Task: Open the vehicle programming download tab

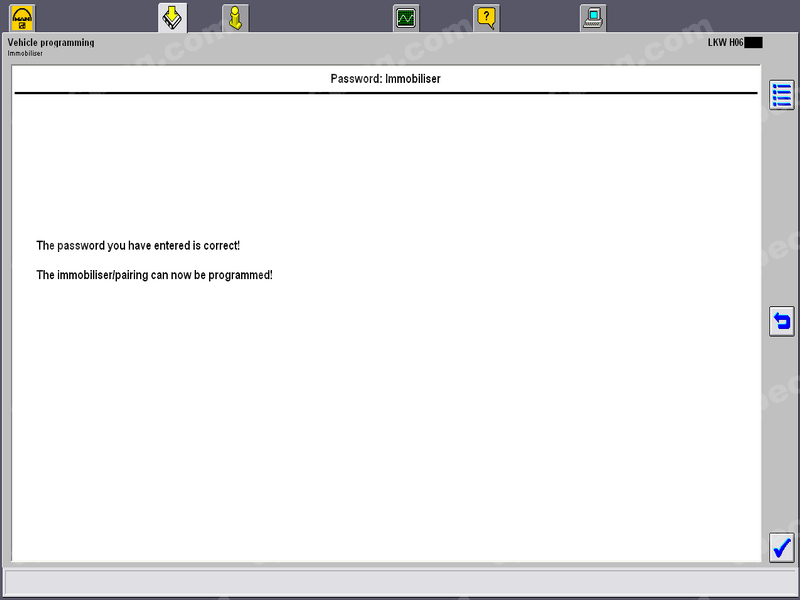Action: point(172,17)
